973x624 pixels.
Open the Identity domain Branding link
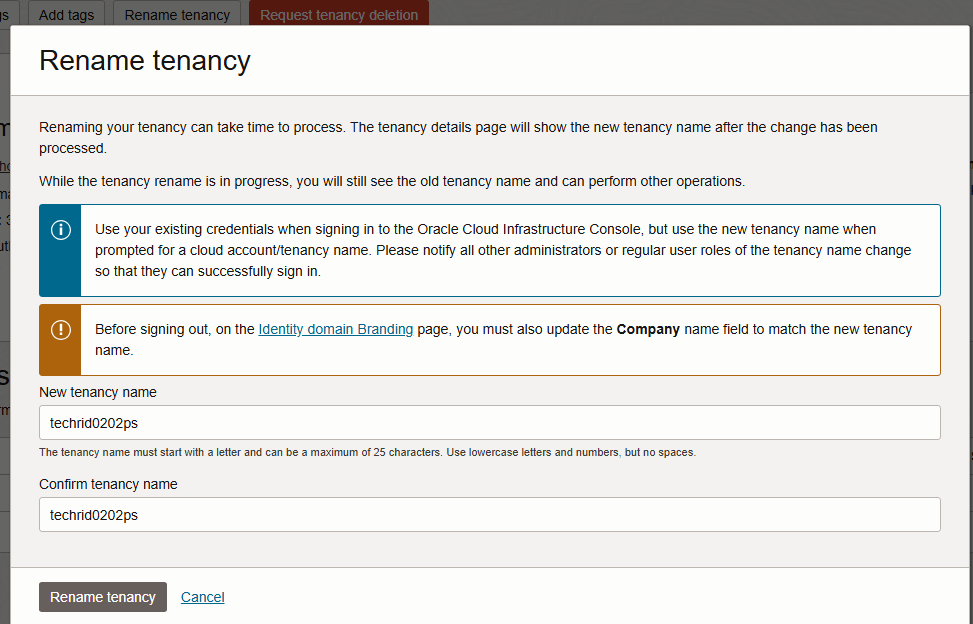pos(335,329)
